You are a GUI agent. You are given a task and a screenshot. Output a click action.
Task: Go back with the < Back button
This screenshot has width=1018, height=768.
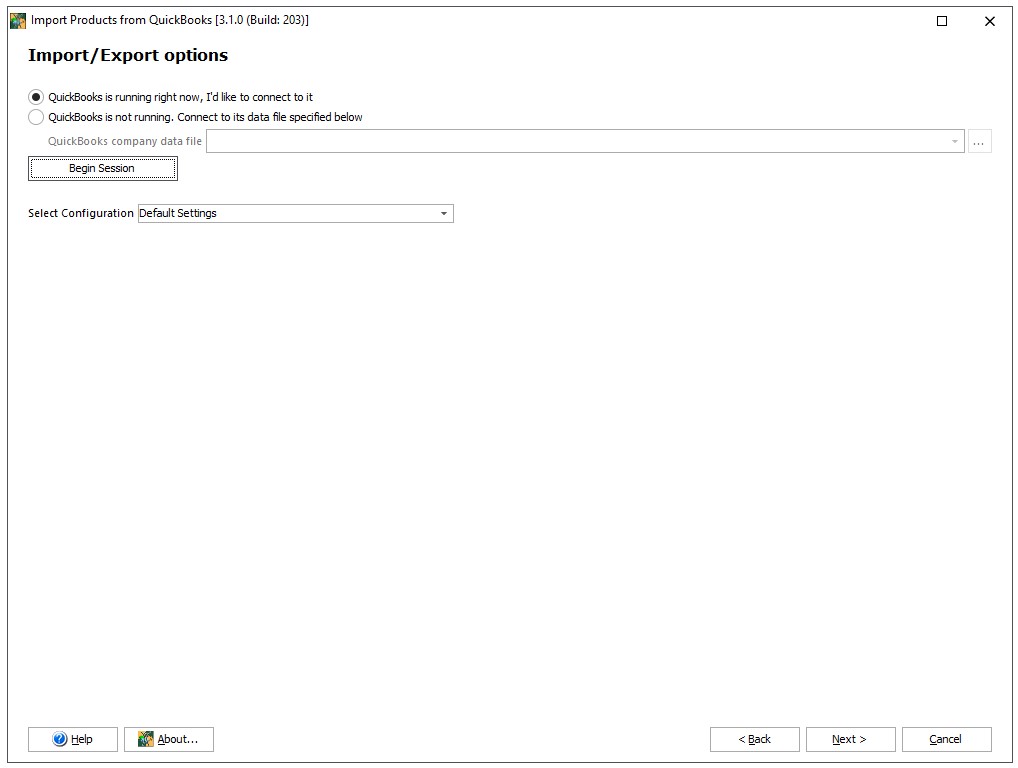coord(754,739)
